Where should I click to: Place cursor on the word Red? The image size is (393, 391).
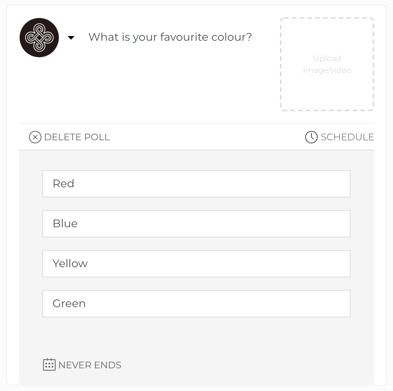pos(63,184)
